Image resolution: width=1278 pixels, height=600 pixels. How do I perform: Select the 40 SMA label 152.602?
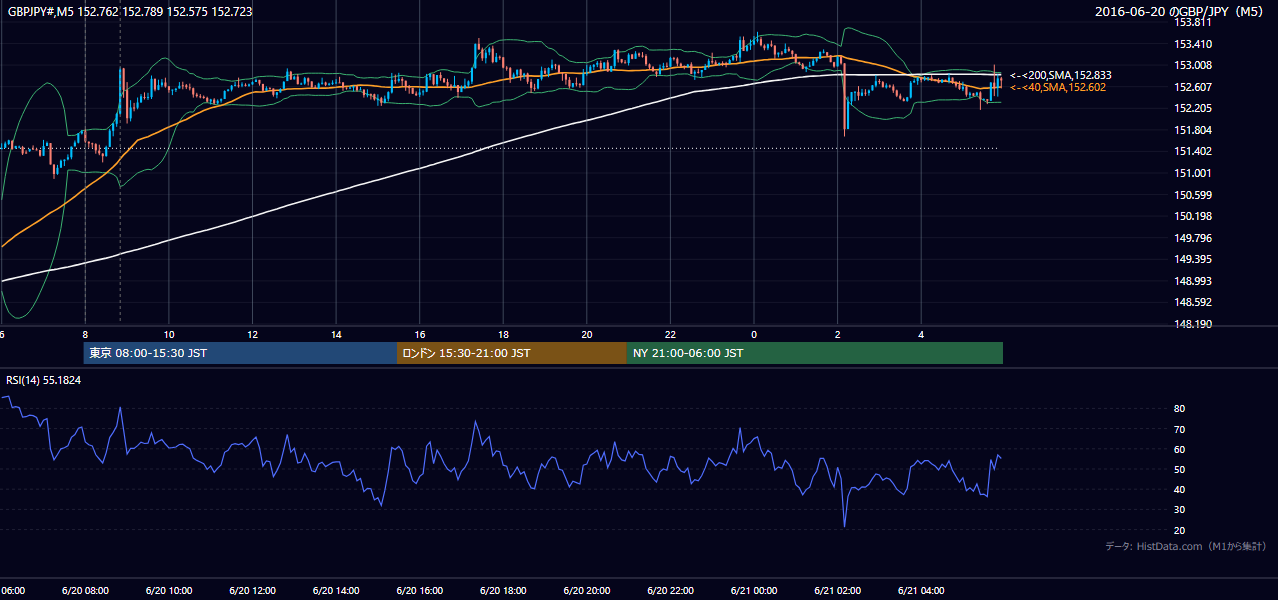1058,88
